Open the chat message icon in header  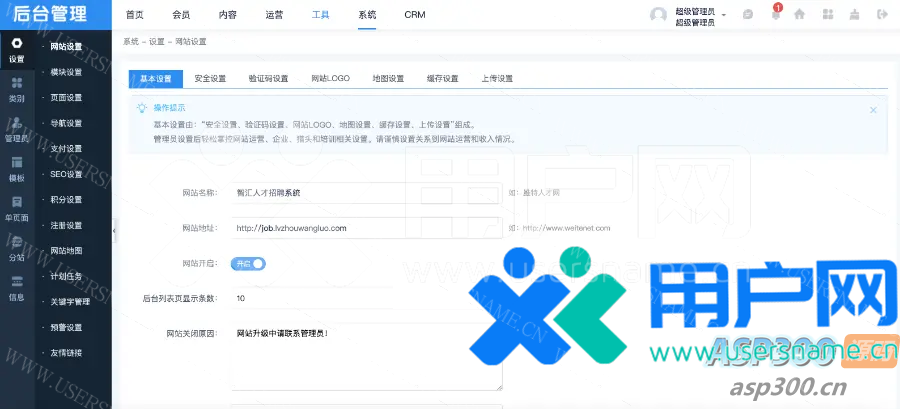(x=748, y=15)
